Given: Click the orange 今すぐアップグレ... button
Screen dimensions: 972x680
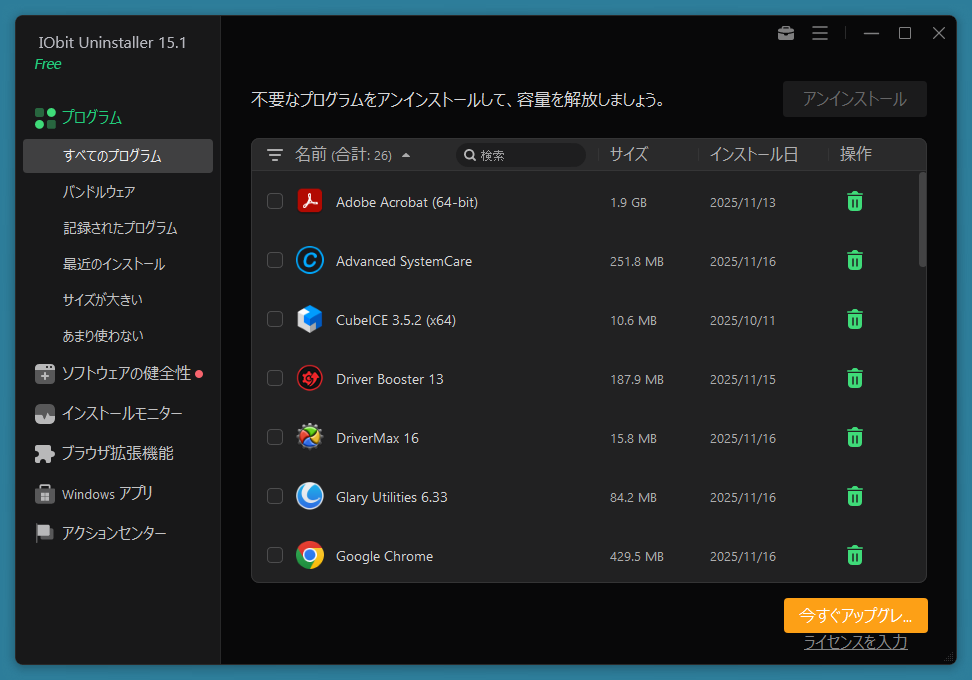Looking at the screenshot, I should [855, 616].
